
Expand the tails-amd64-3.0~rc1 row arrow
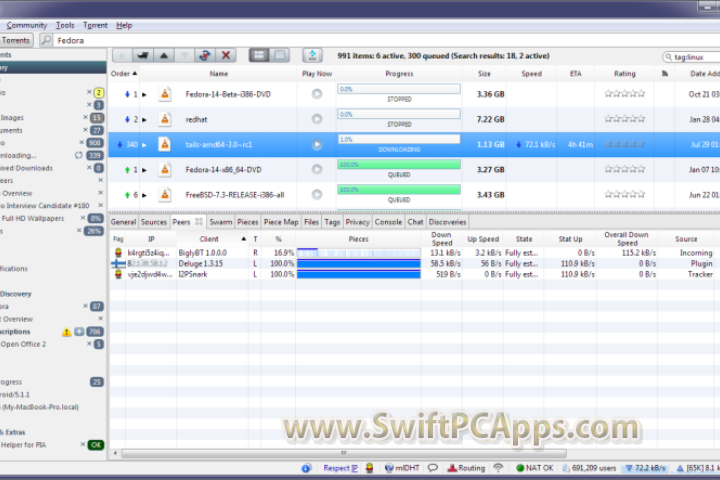[144, 145]
